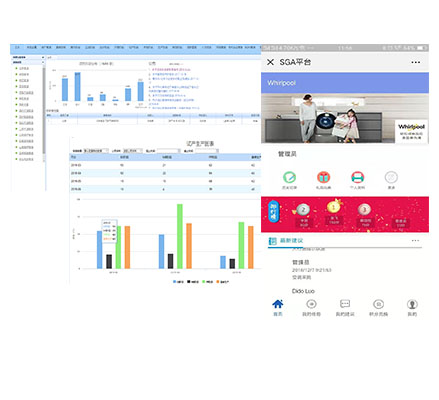Tap the Whirlpool logo card on banner
This screenshot has height=400, width=439.
(x=412, y=131)
